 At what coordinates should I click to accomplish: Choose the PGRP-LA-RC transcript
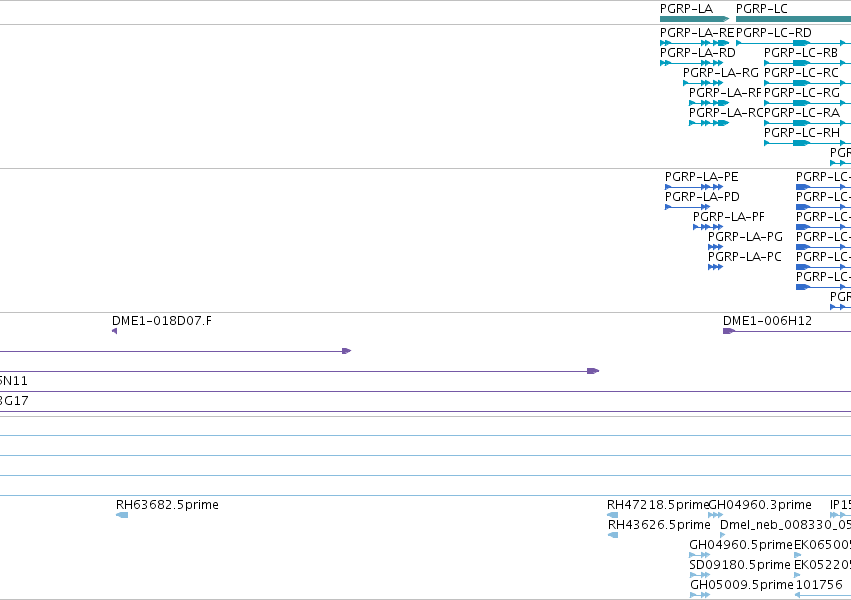pyautogui.click(x=709, y=123)
